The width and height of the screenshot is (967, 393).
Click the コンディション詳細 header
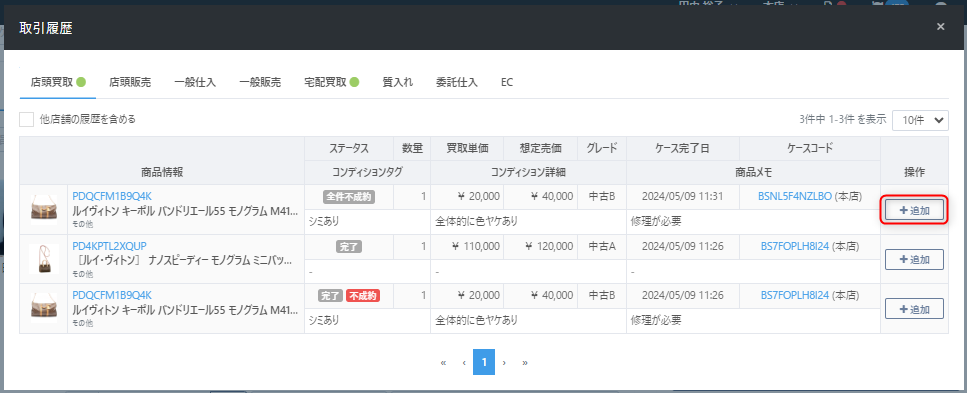click(x=529, y=173)
